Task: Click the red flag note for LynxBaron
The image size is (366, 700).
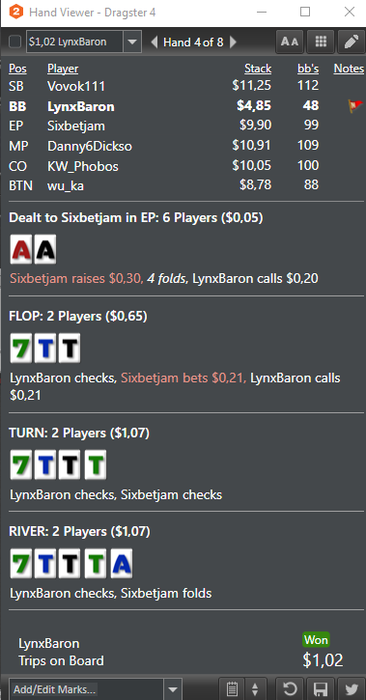Action: pyautogui.click(x=355, y=106)
